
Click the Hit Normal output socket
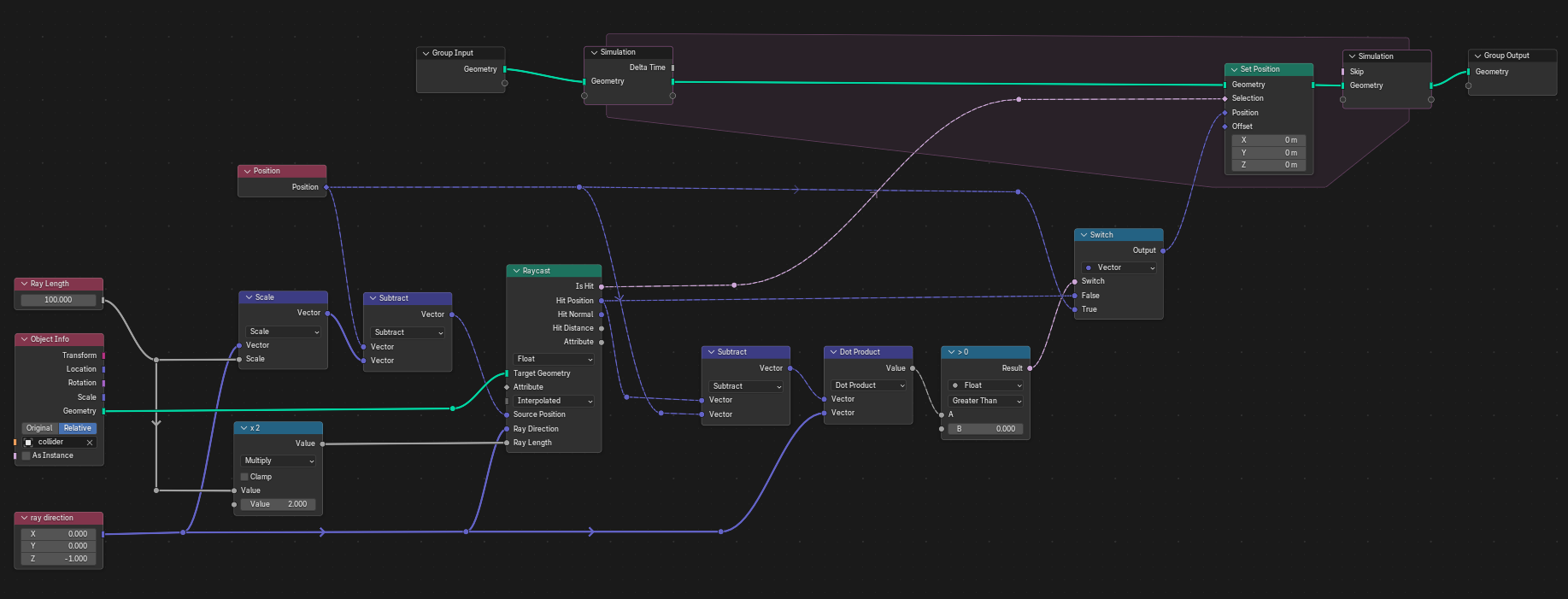coord(602,314)
